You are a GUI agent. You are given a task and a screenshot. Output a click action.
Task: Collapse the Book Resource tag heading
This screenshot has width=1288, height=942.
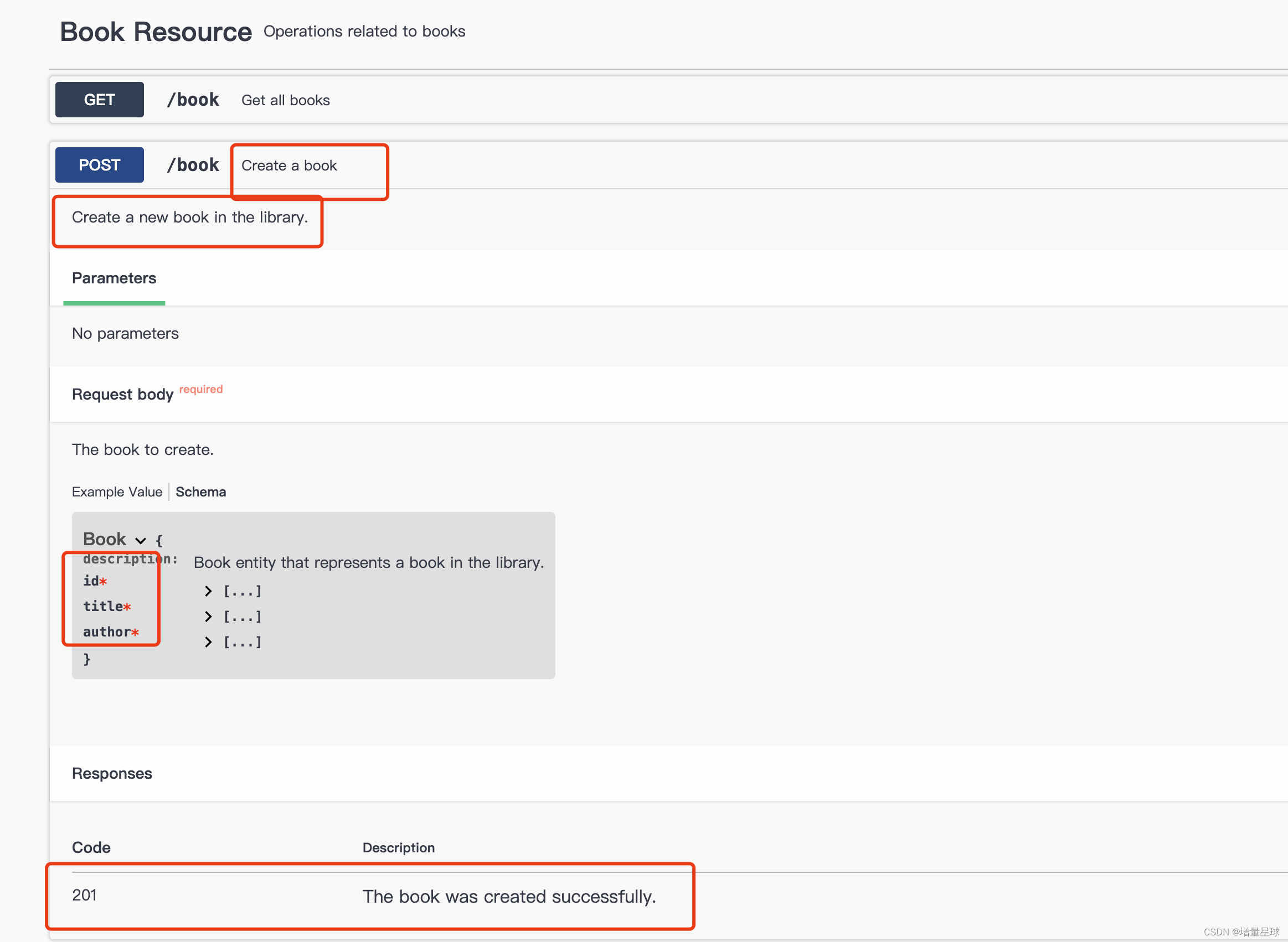point(156,32)
